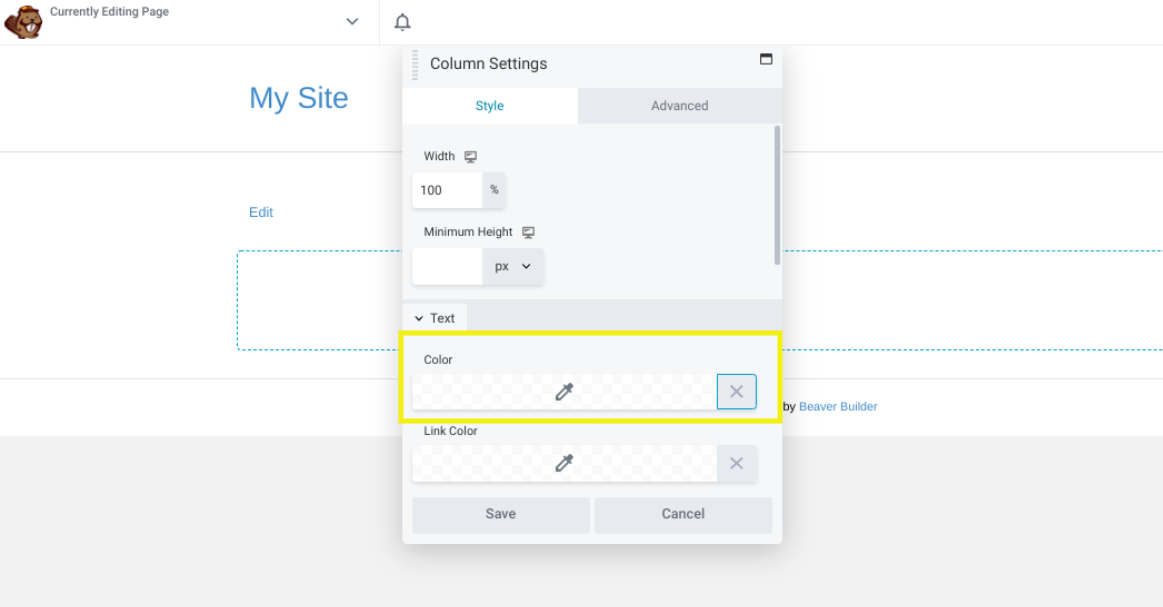Click the Color eyedropper icon
This screenshot has width=1163, height=607.
[564, 392]
